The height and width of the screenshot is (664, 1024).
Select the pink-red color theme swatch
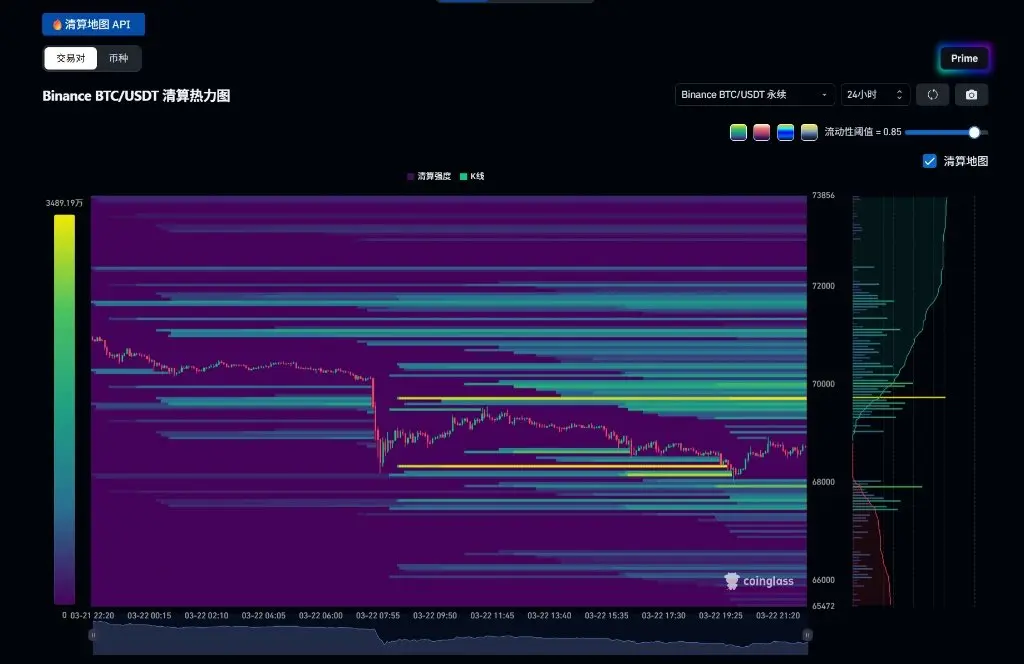(x=761, y=132)
